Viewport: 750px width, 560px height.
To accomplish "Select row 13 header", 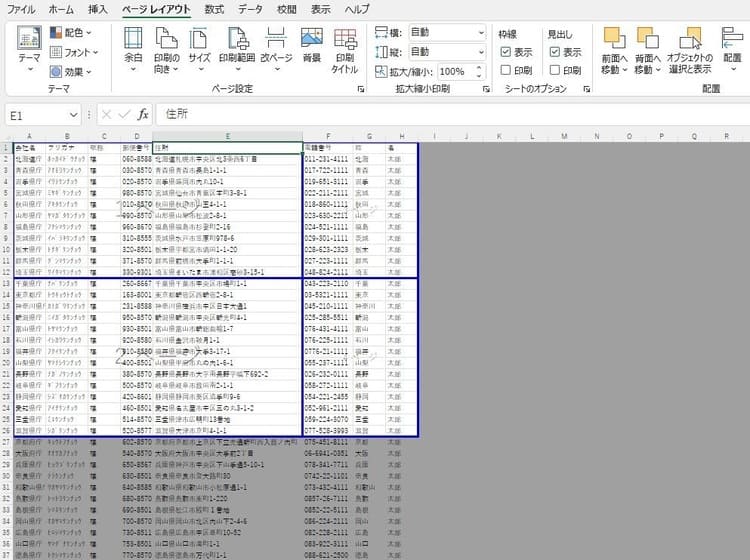I will pyautogui.click(x=6, y=284).
